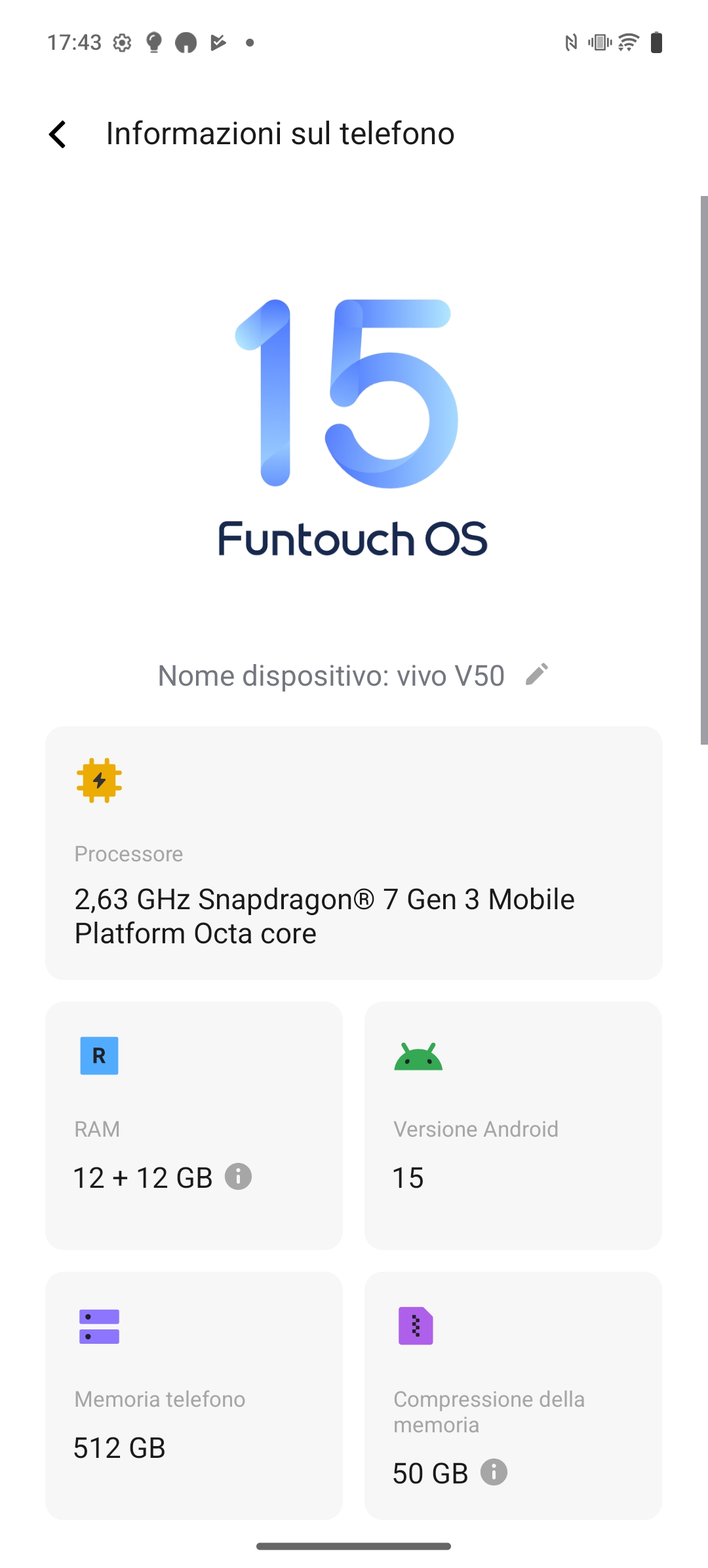Tap the settings gear in status bar
This screenshot has width=708, height=1568.
tap(122, 43)
